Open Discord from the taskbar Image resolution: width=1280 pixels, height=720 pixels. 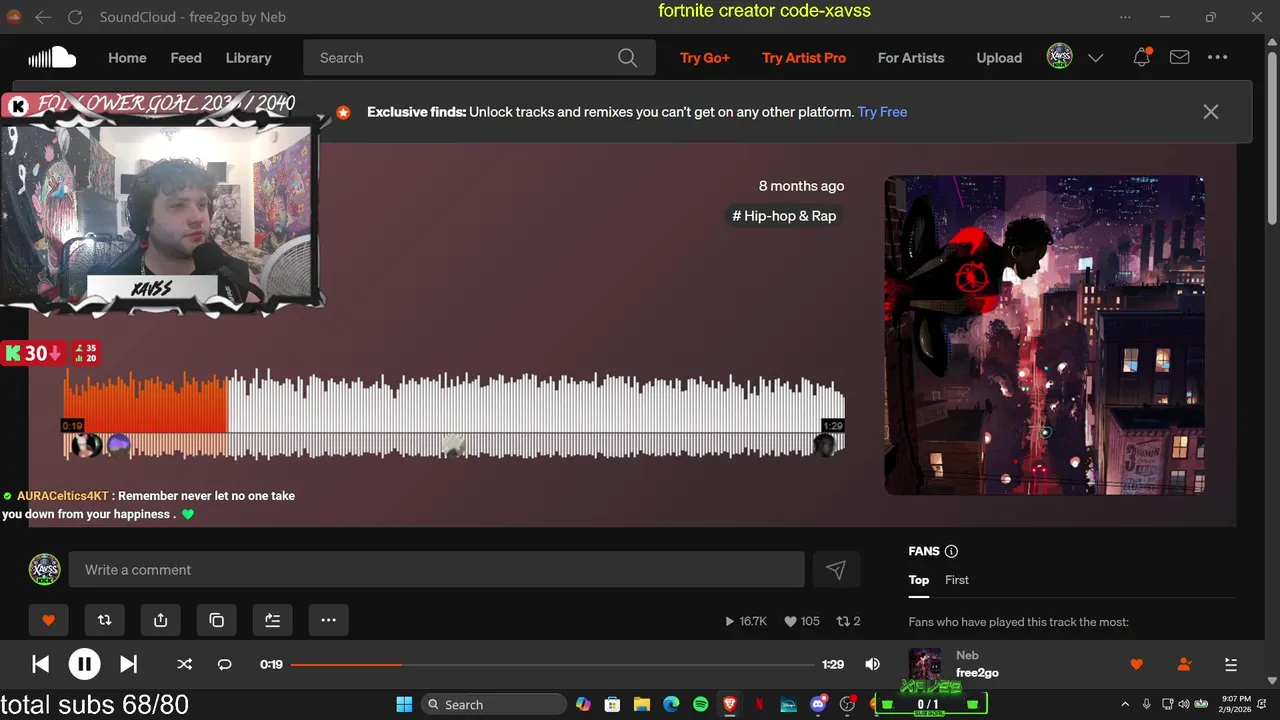coord(818,704)
